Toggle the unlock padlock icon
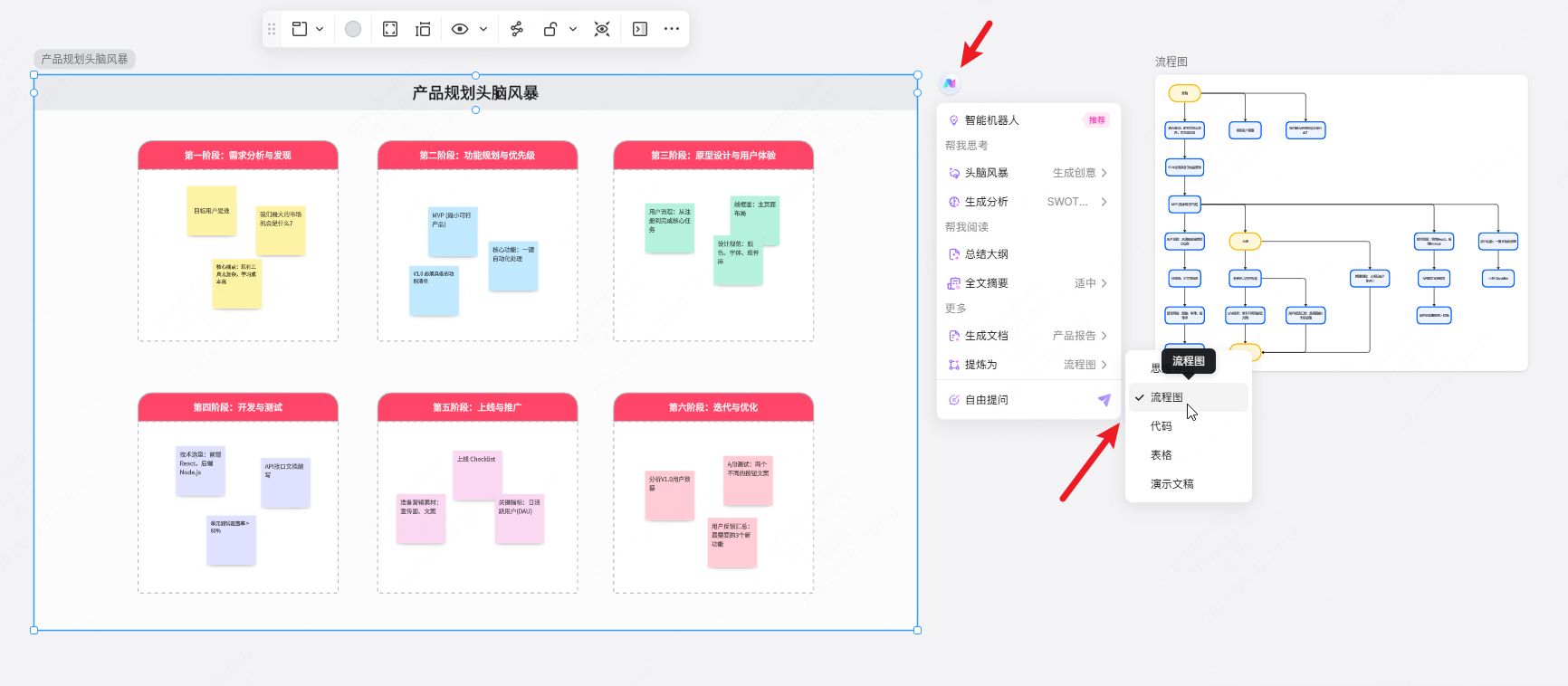The height and width of the screenshot is (686, 1568). [550, 29]
